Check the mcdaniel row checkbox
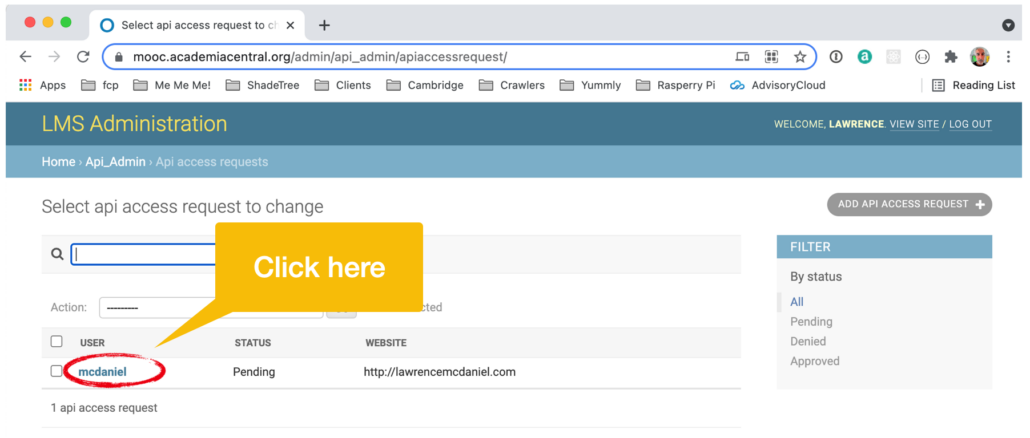Screen dimensions: 1030x438 point(56,371)
